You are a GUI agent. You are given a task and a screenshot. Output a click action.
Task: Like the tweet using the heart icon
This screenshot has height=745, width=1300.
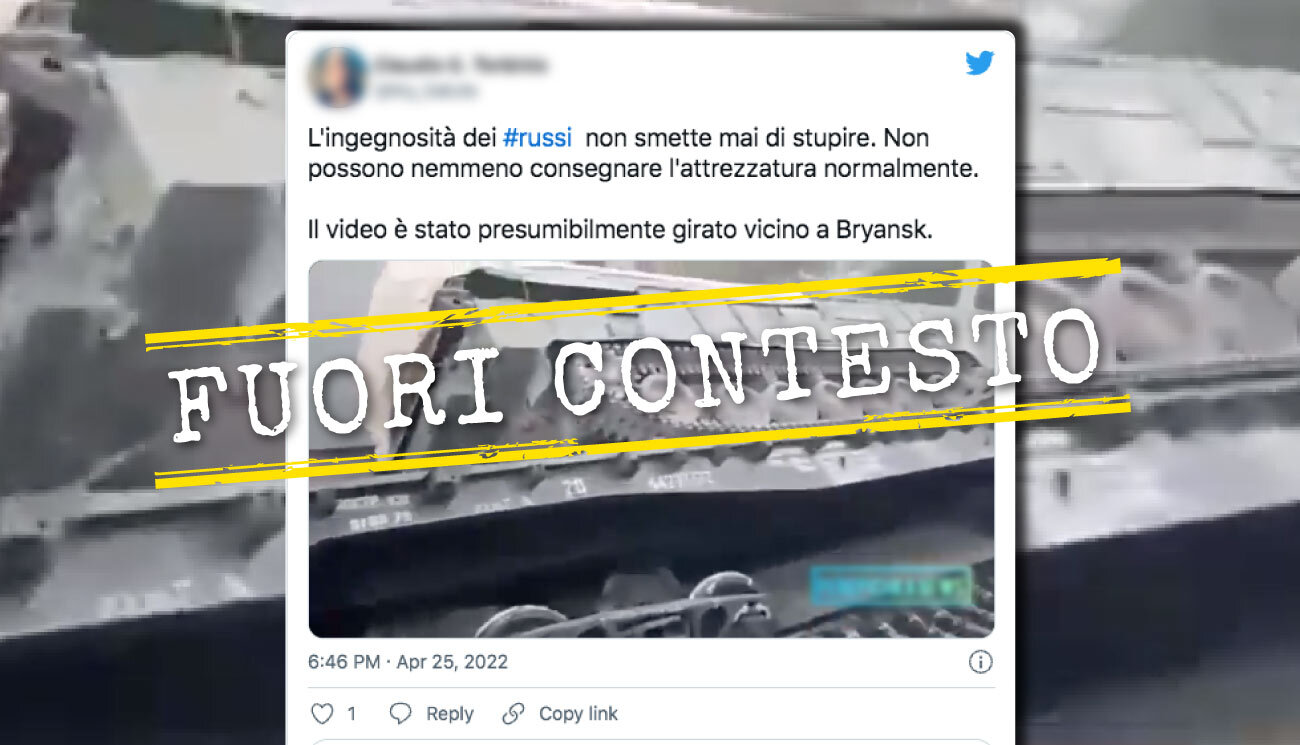coord(322,714)
